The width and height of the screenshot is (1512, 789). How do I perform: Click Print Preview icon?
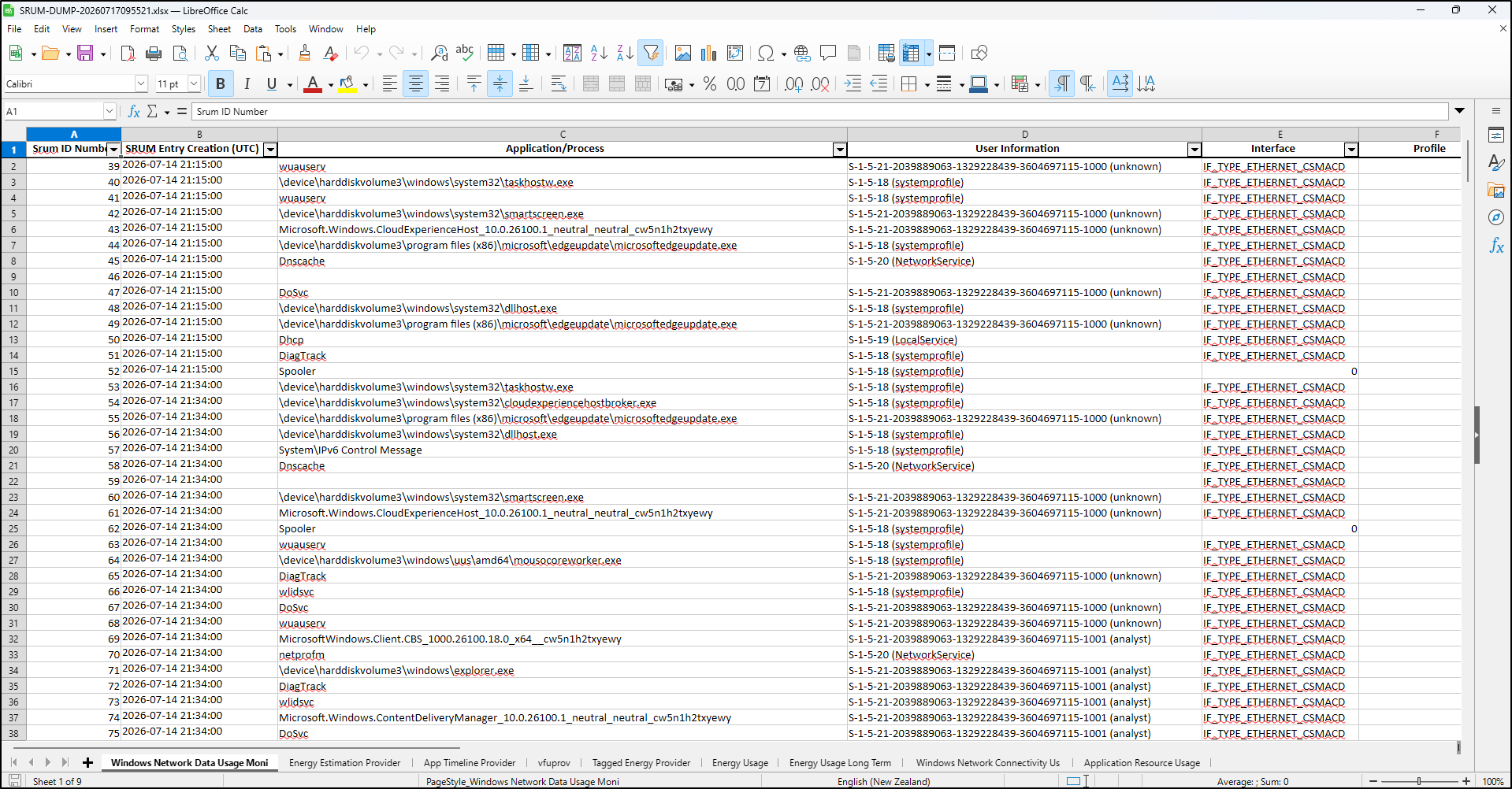[x=180, y=54]
